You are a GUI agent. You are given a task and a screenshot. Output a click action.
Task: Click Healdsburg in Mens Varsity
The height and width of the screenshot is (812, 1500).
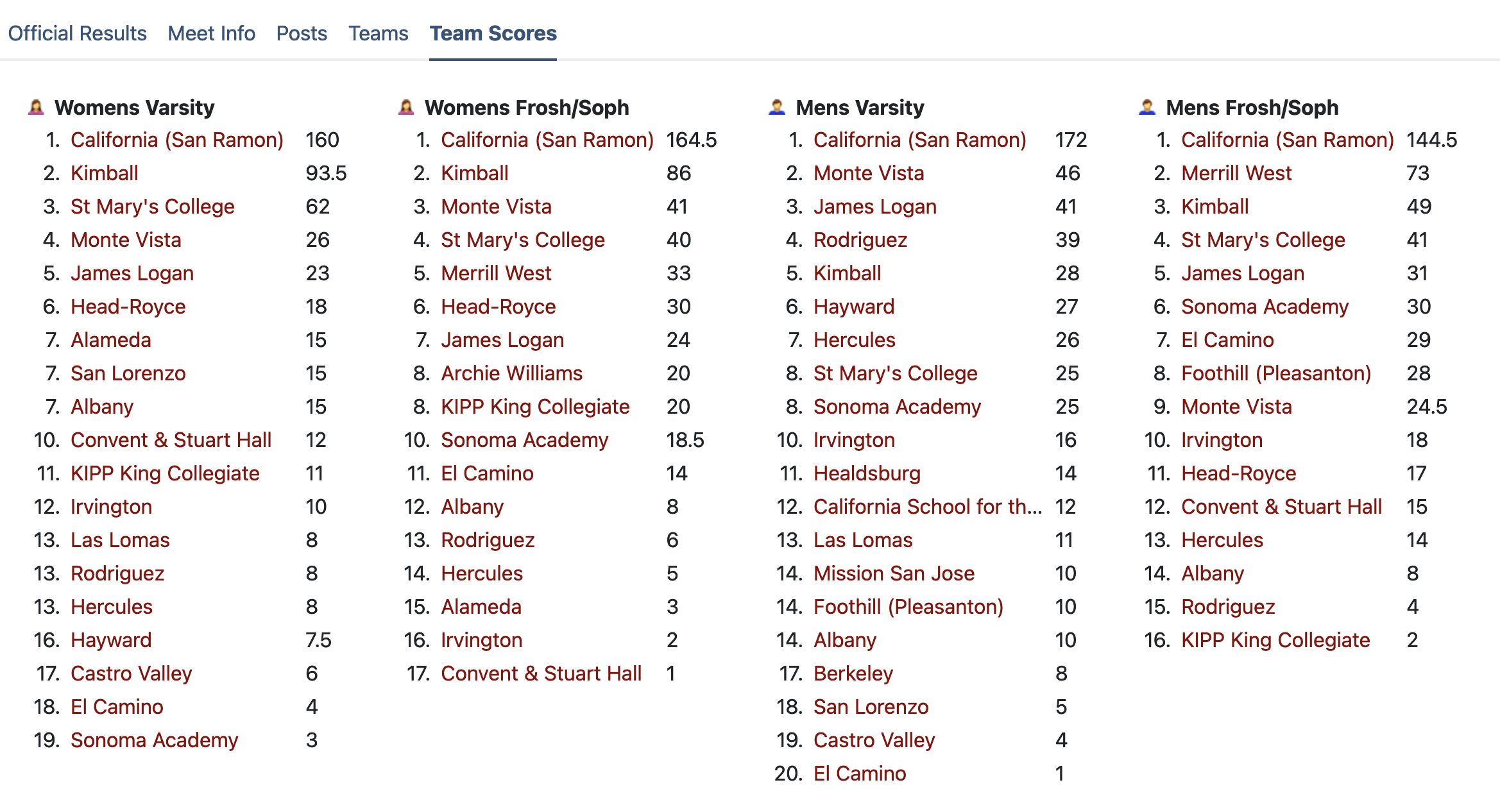coord(867,473)
